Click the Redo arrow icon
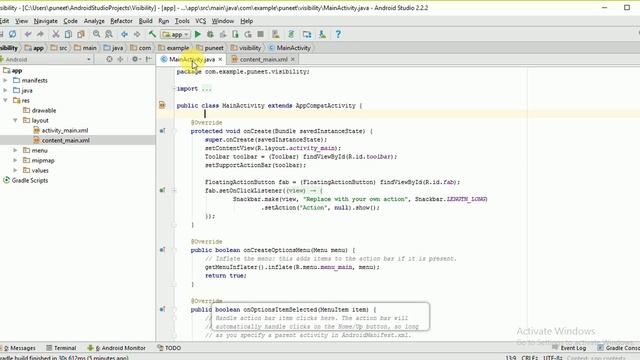This screenshot has height=360, width=640. [40, 34]
